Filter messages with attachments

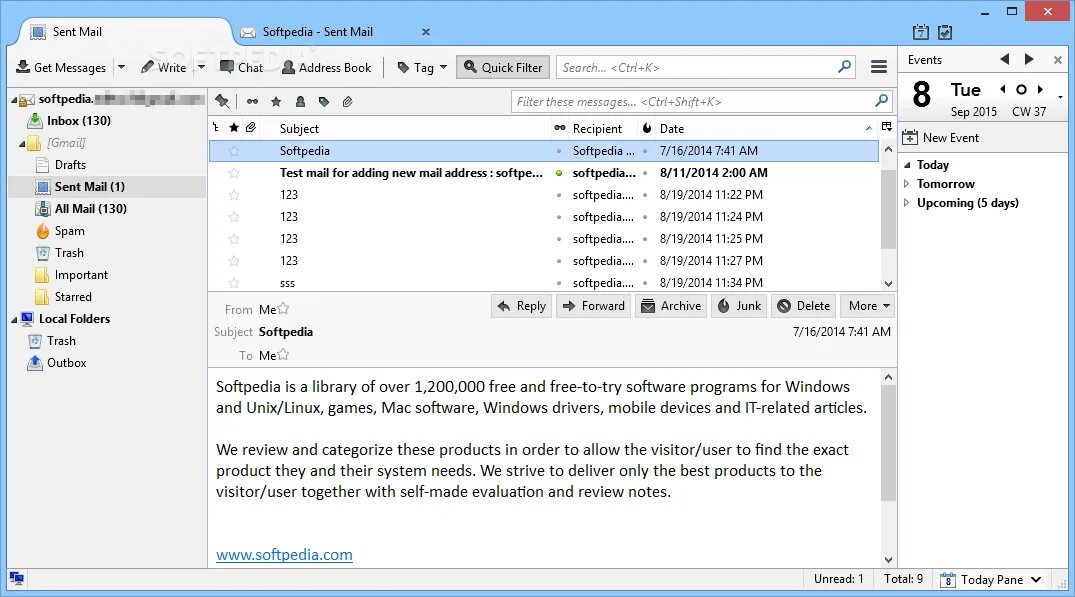tap(348, 101)
